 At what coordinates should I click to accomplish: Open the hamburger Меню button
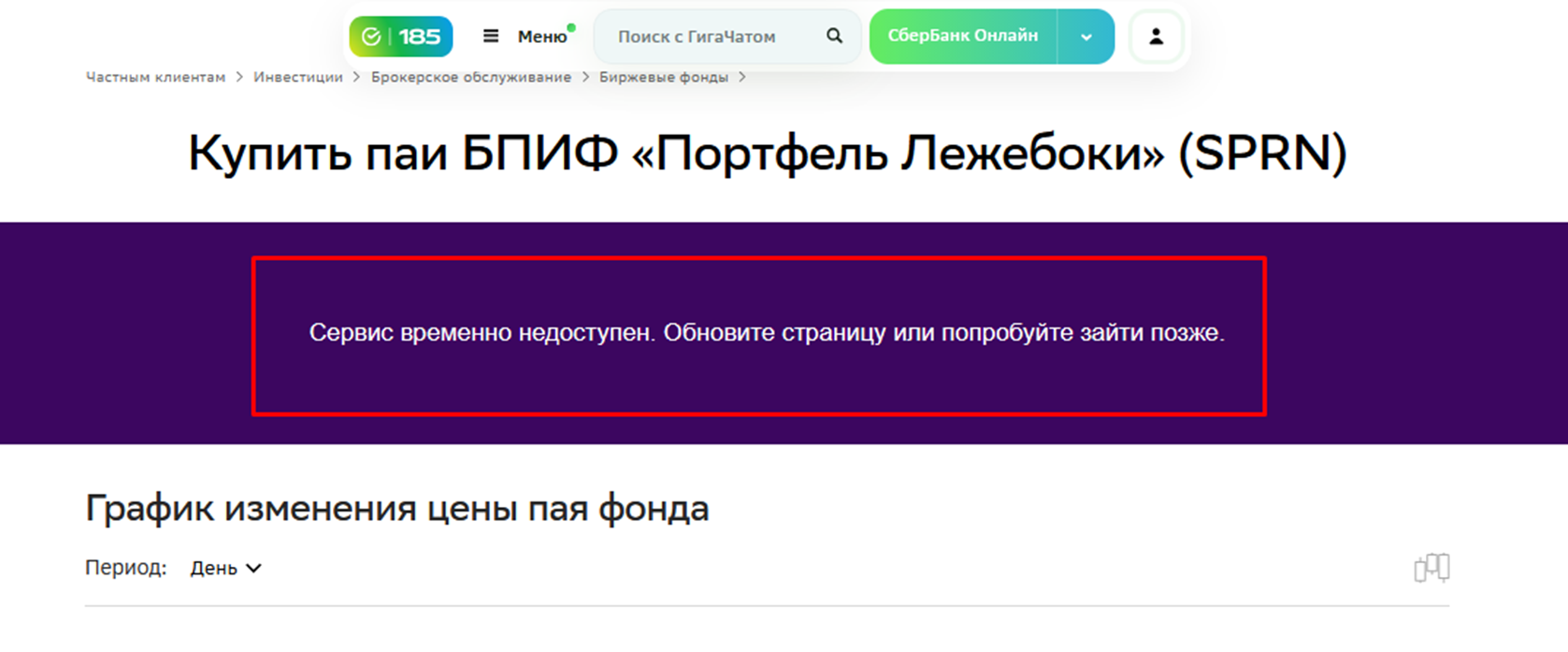coord(526,36)
